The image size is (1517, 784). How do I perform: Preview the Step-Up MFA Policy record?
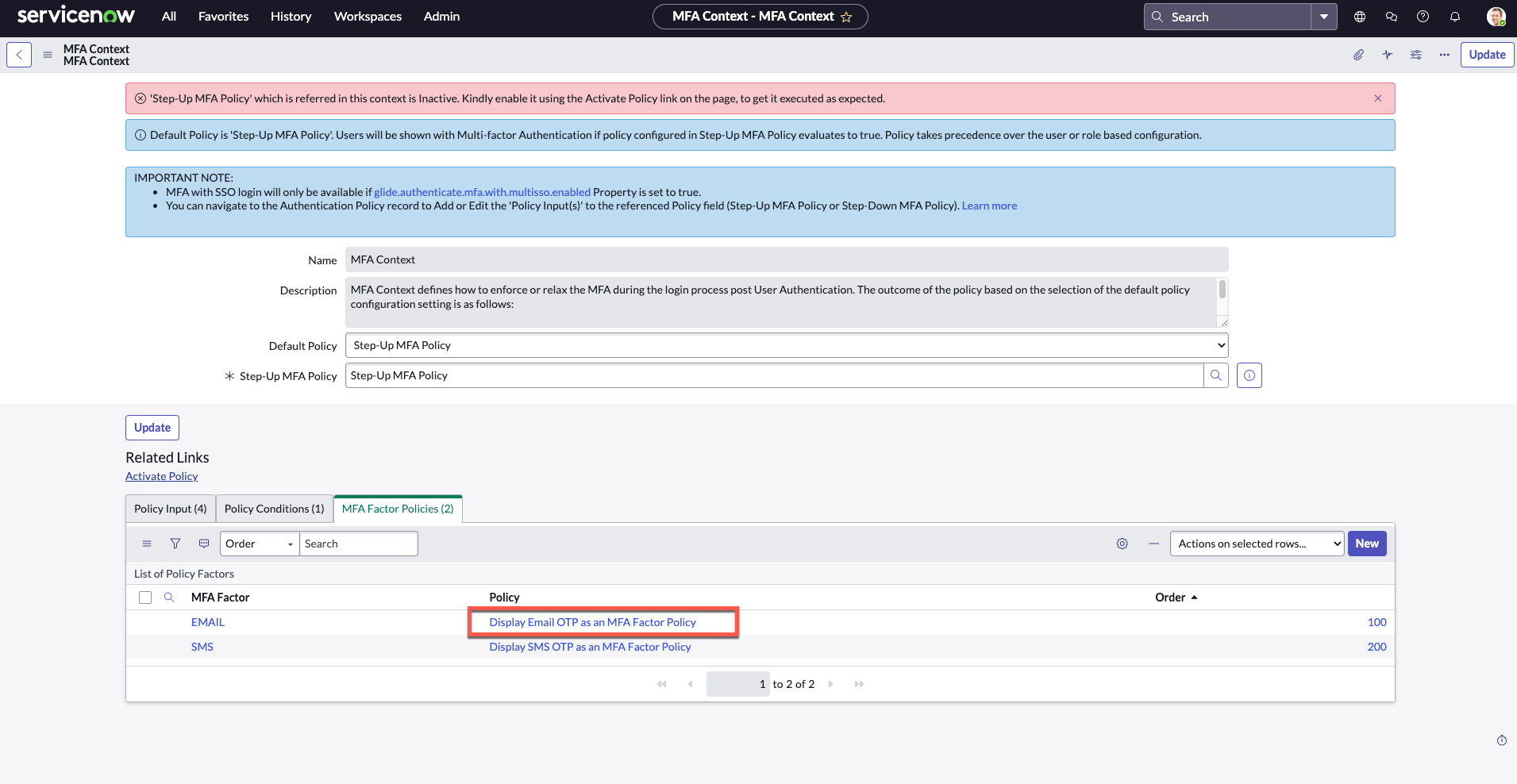pos(1249,375)
